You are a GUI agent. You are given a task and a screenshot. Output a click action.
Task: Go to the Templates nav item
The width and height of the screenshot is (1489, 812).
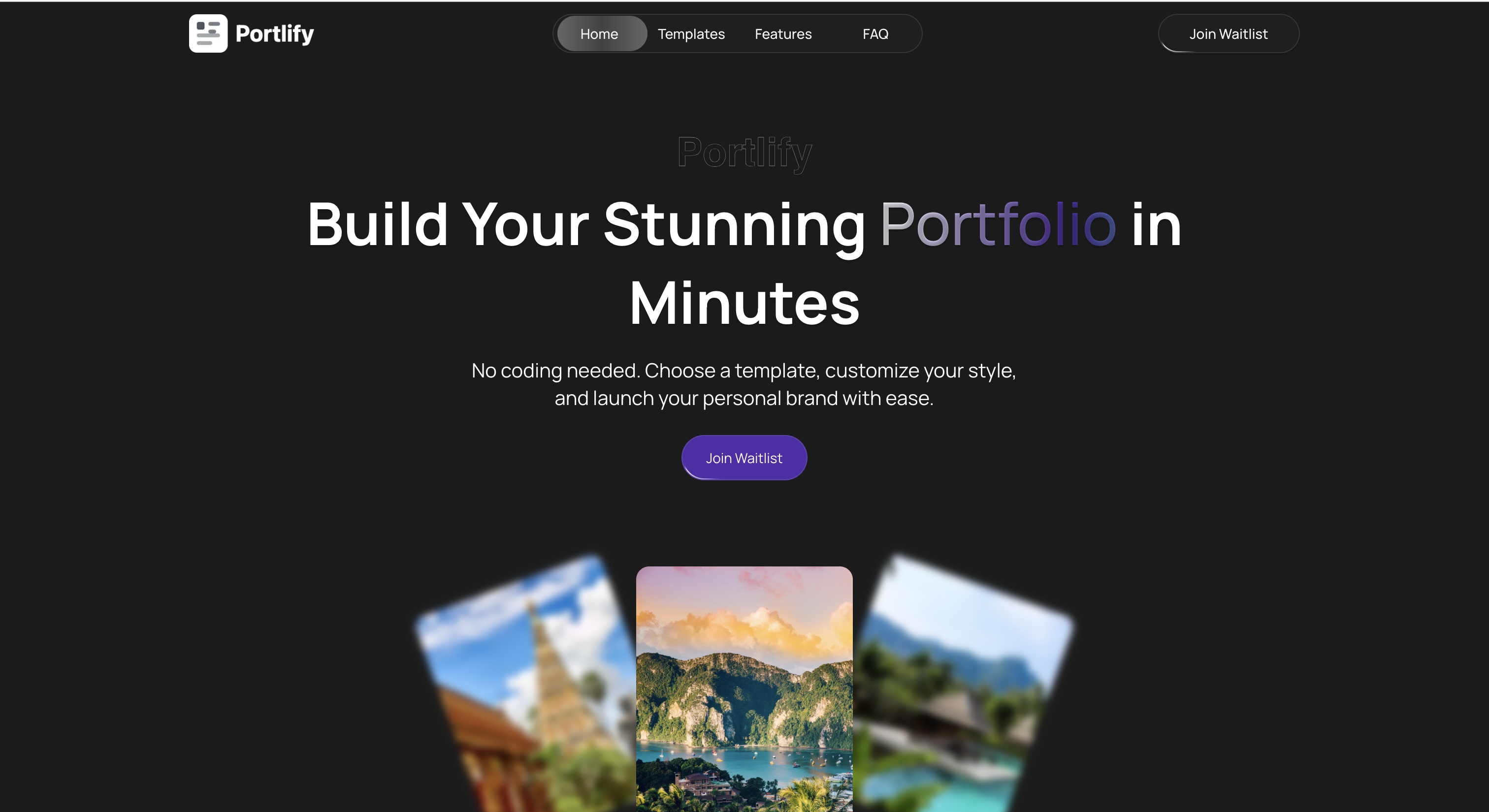691,34
